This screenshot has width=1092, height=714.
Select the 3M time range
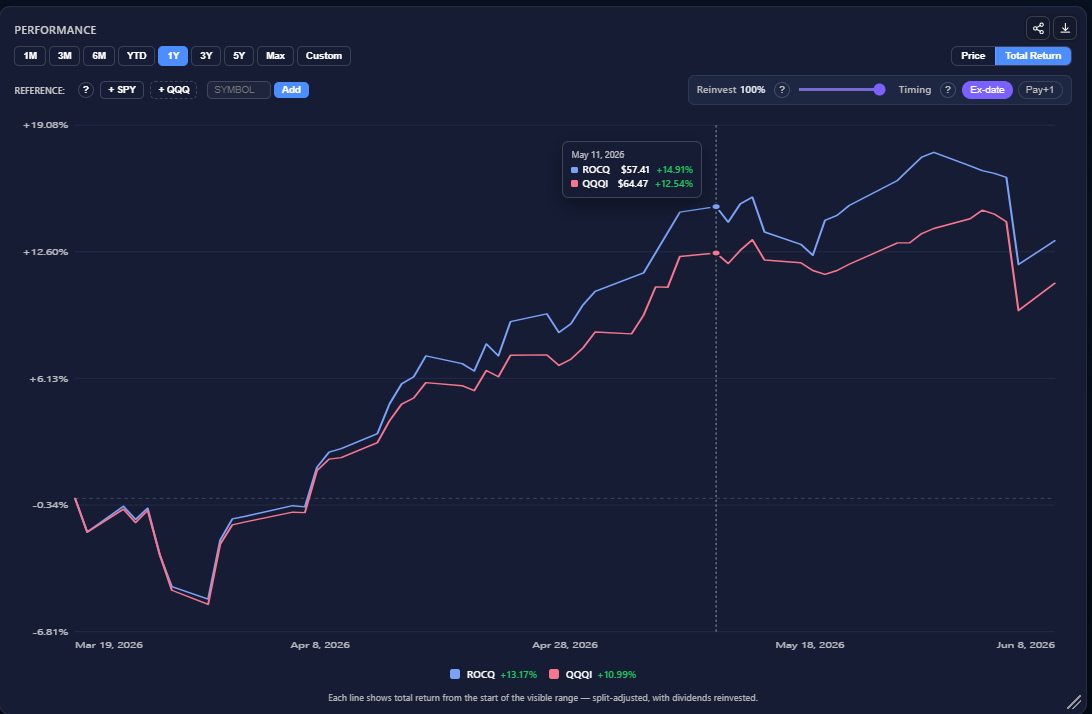pos(64,56)
